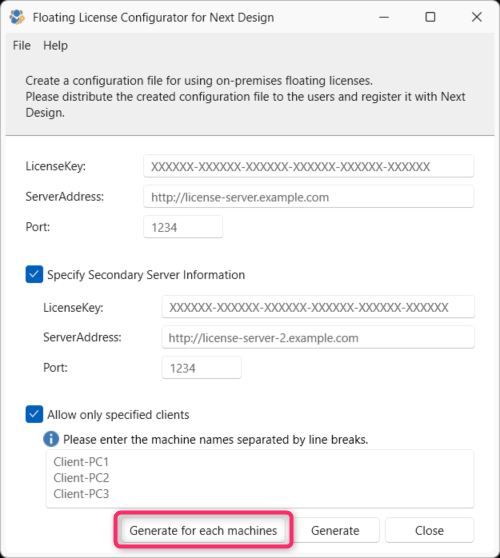500x558 pixels.
Task: Click the app icon in title bar
Action: [17, 17]
